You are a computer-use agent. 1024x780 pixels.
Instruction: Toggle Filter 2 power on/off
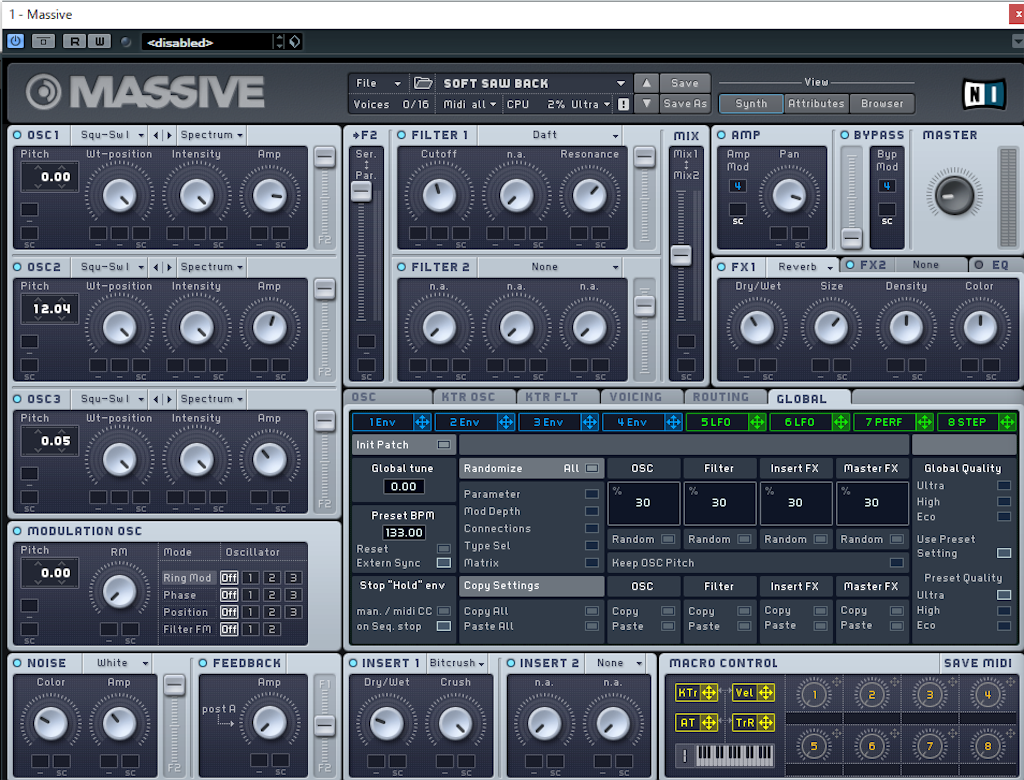402,267
